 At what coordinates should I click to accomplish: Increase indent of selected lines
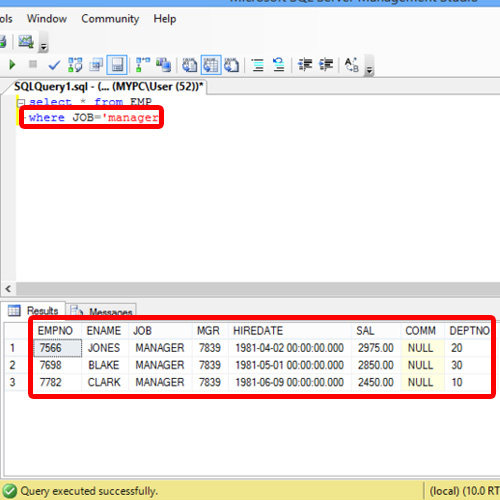point(326,65)
